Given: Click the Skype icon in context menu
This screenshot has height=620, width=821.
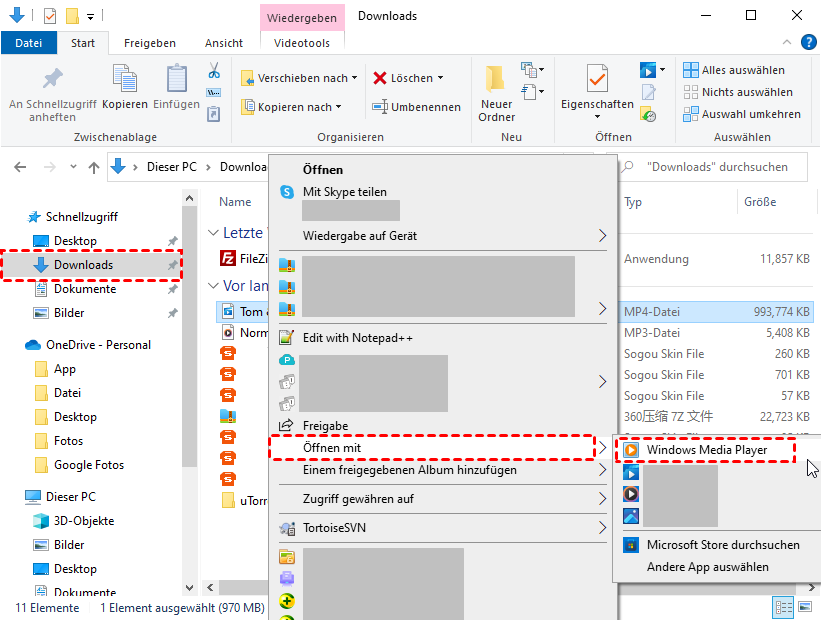Looking at the screenshot, I should click(287, 192).
